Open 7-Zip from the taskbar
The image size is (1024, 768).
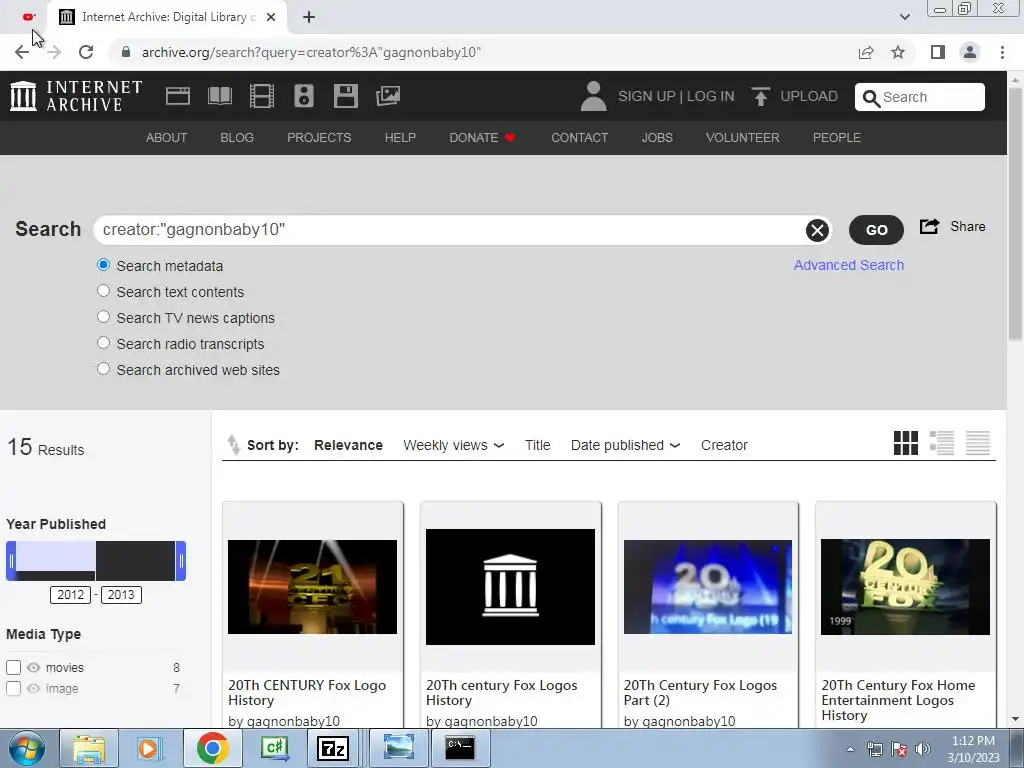point(332,748)
